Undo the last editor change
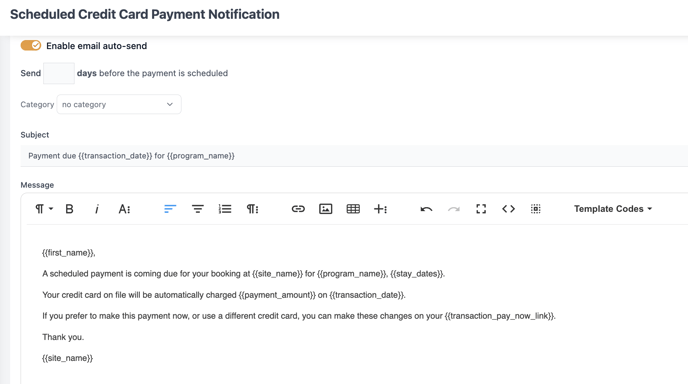 tap(426, 209)
